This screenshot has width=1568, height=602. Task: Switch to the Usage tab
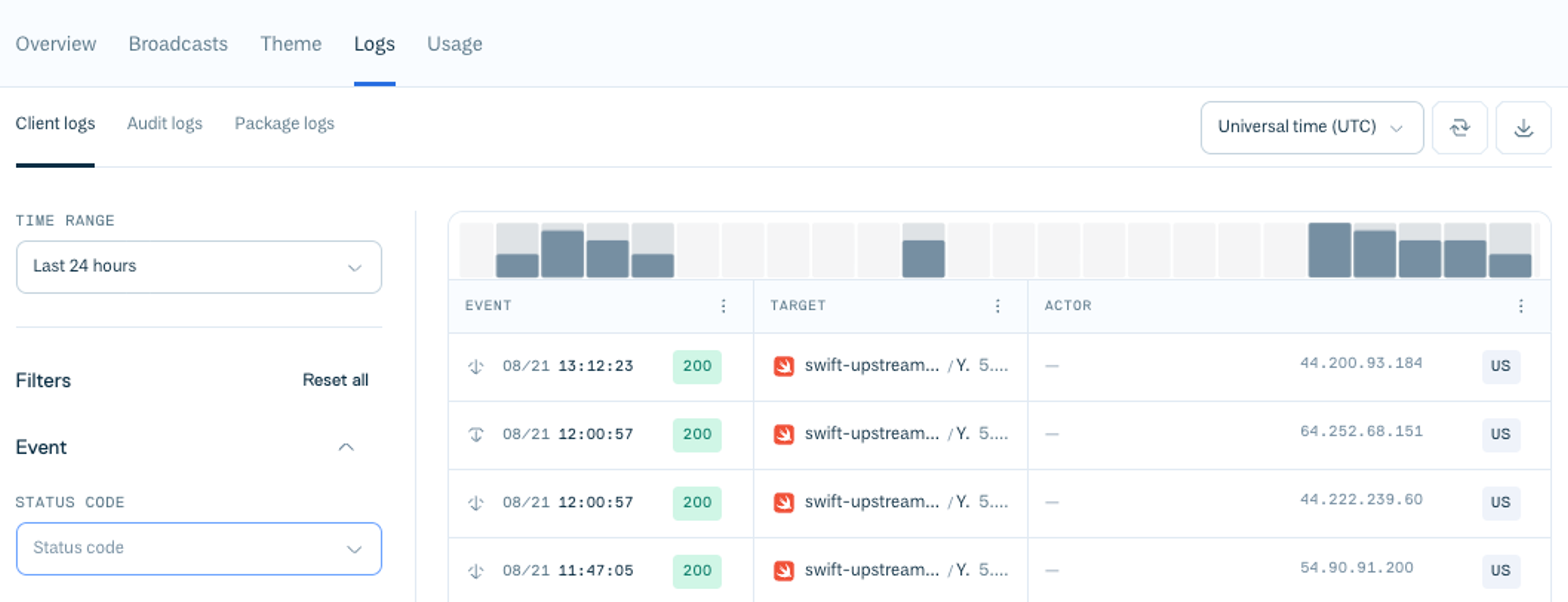(454, 44)
